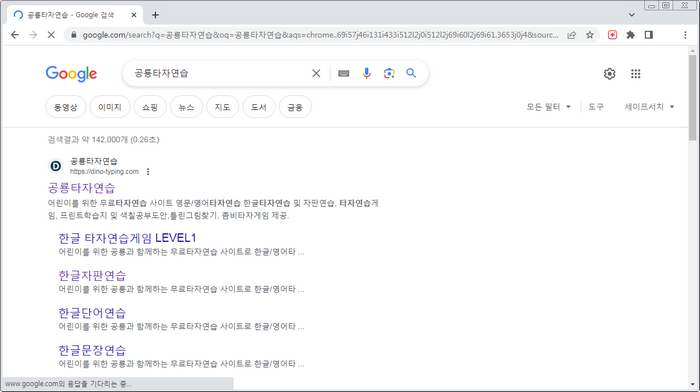Filter results by 금융
The height and width of the screenshot is (392, 700).
pos(295,107)
